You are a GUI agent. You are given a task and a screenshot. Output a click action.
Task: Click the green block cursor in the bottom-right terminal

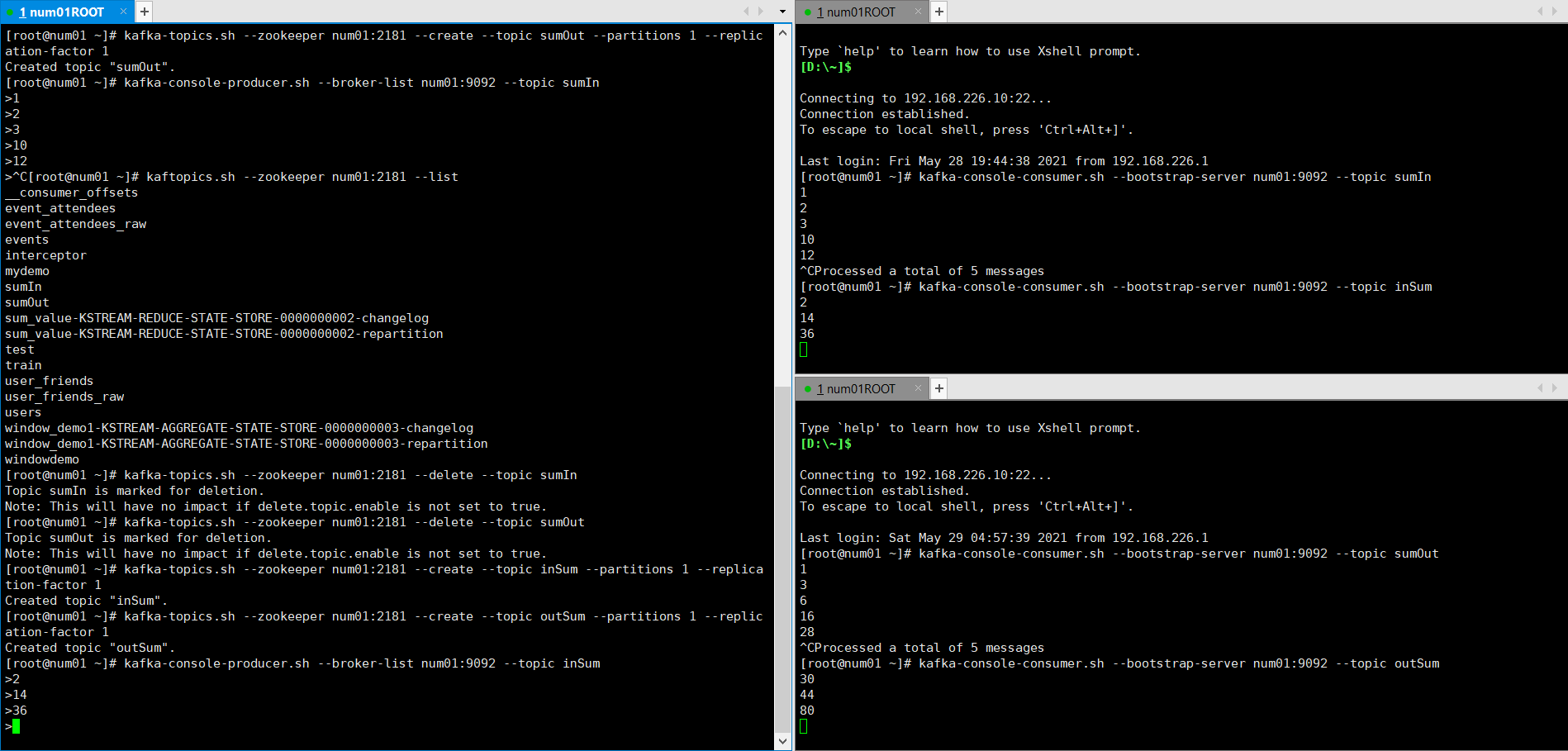(x=802, y=726)
